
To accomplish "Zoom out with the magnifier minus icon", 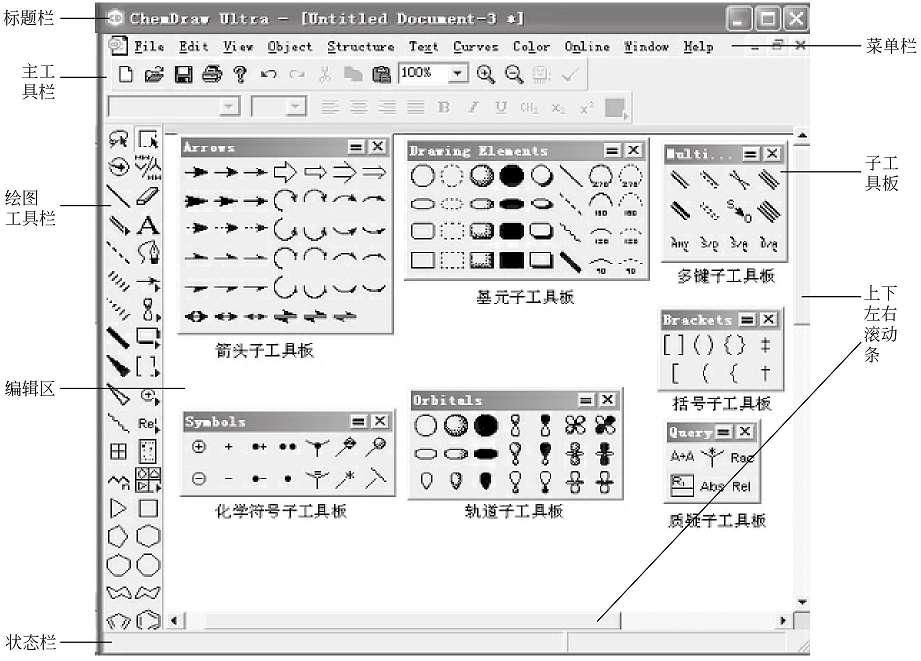I will [514, 75].
